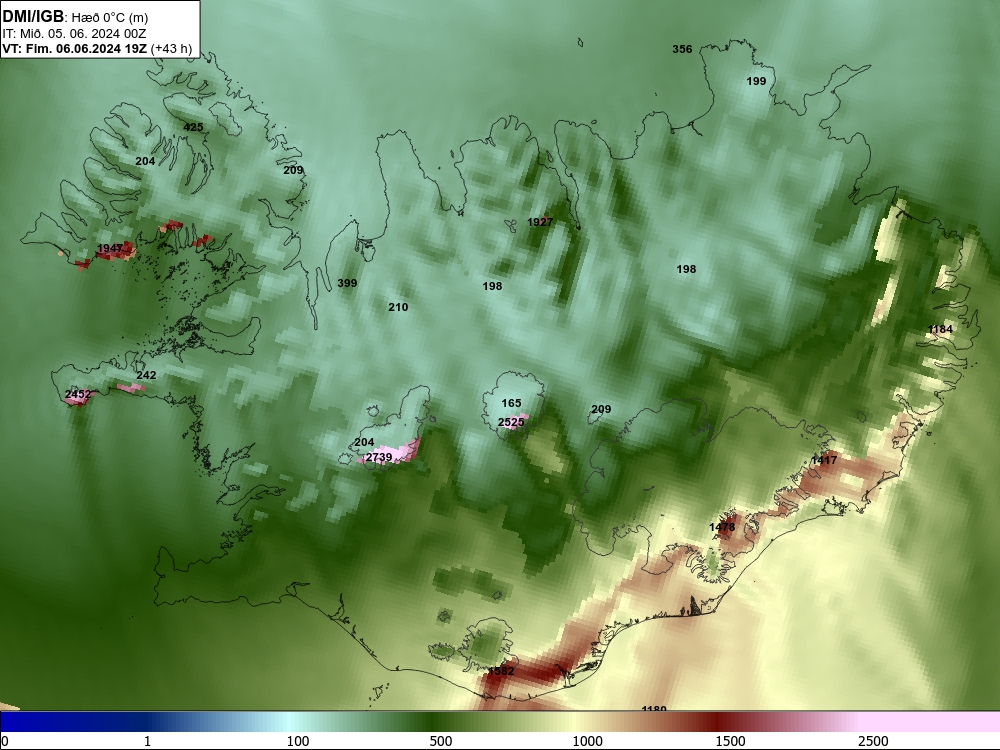Image resolution: width=1000 pixels, height=750 pixels.
Task: Select the 1927 value on the map
Action: [540, 222]
